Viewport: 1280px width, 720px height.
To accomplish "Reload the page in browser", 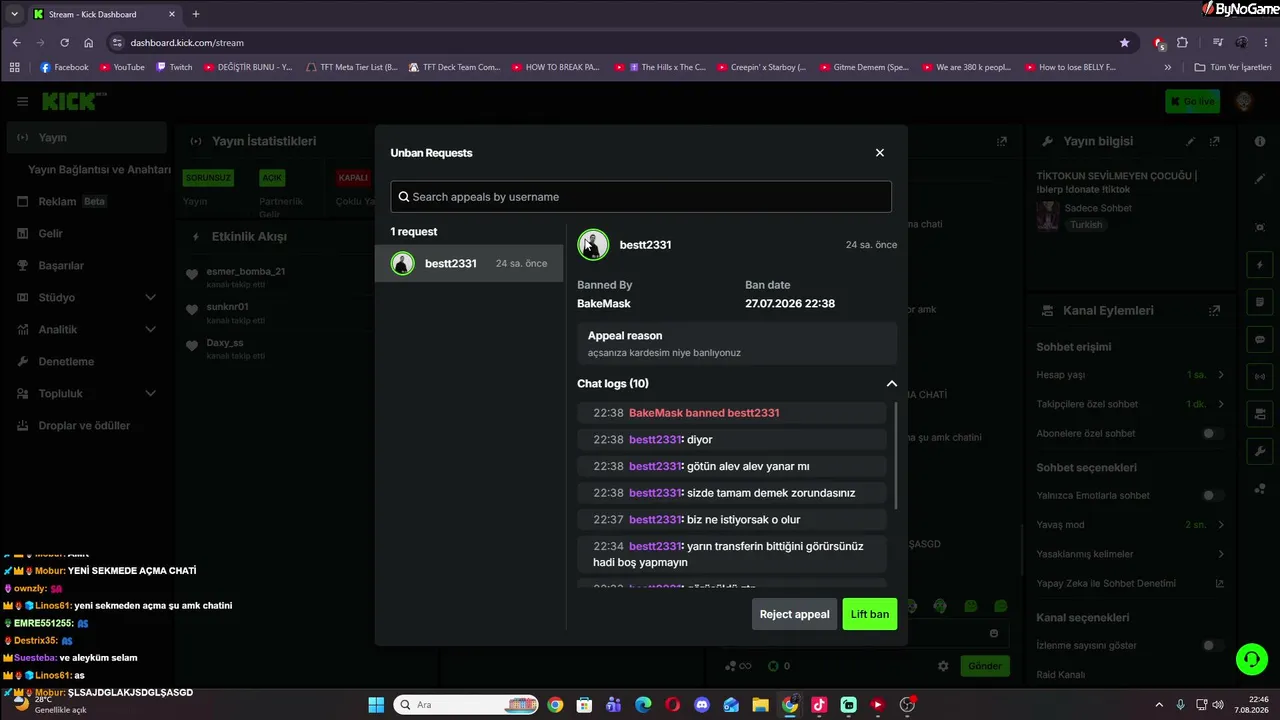I will point(65,43).
